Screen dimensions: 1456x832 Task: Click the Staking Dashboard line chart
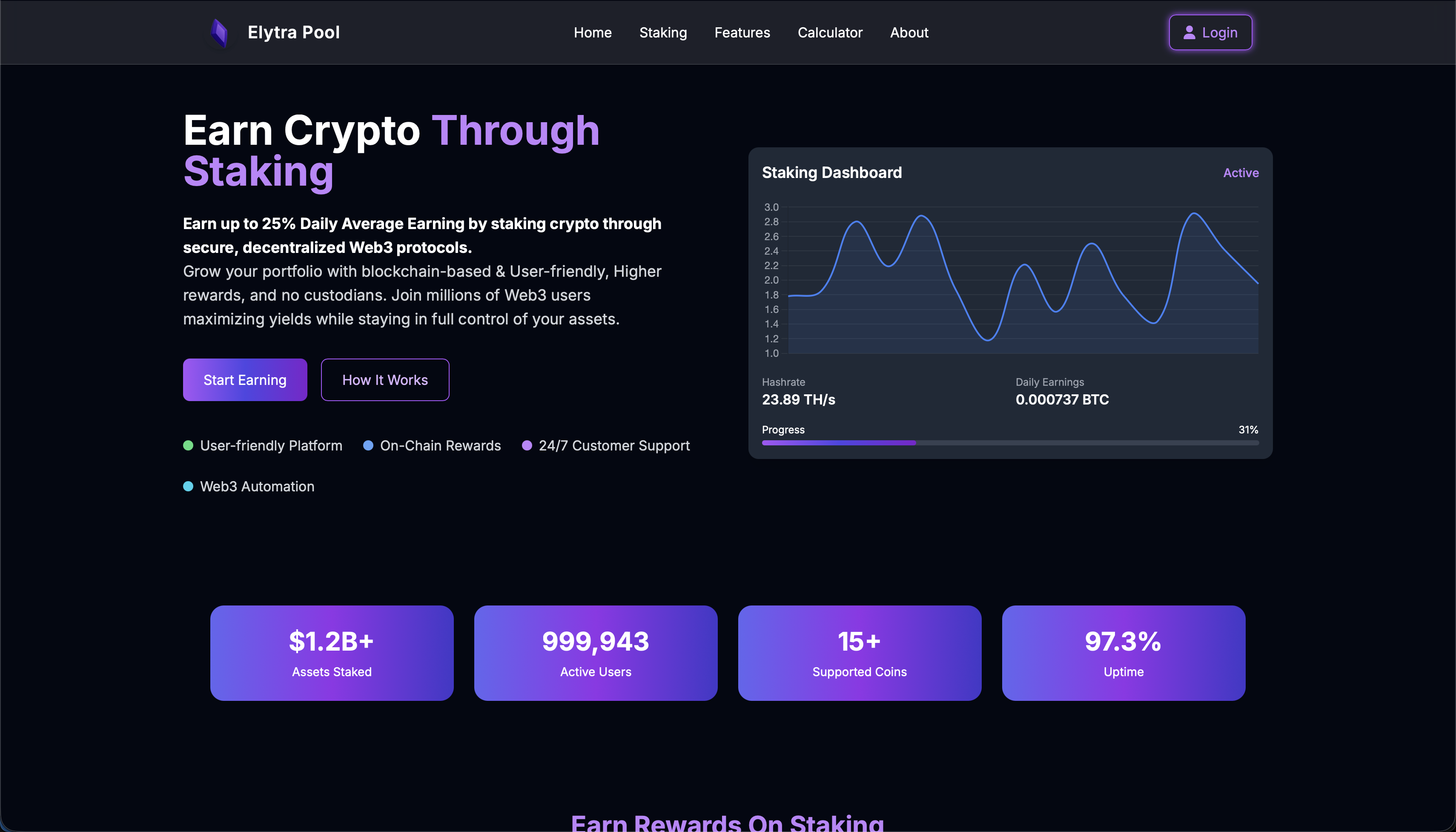click(x=1023, y=280)
